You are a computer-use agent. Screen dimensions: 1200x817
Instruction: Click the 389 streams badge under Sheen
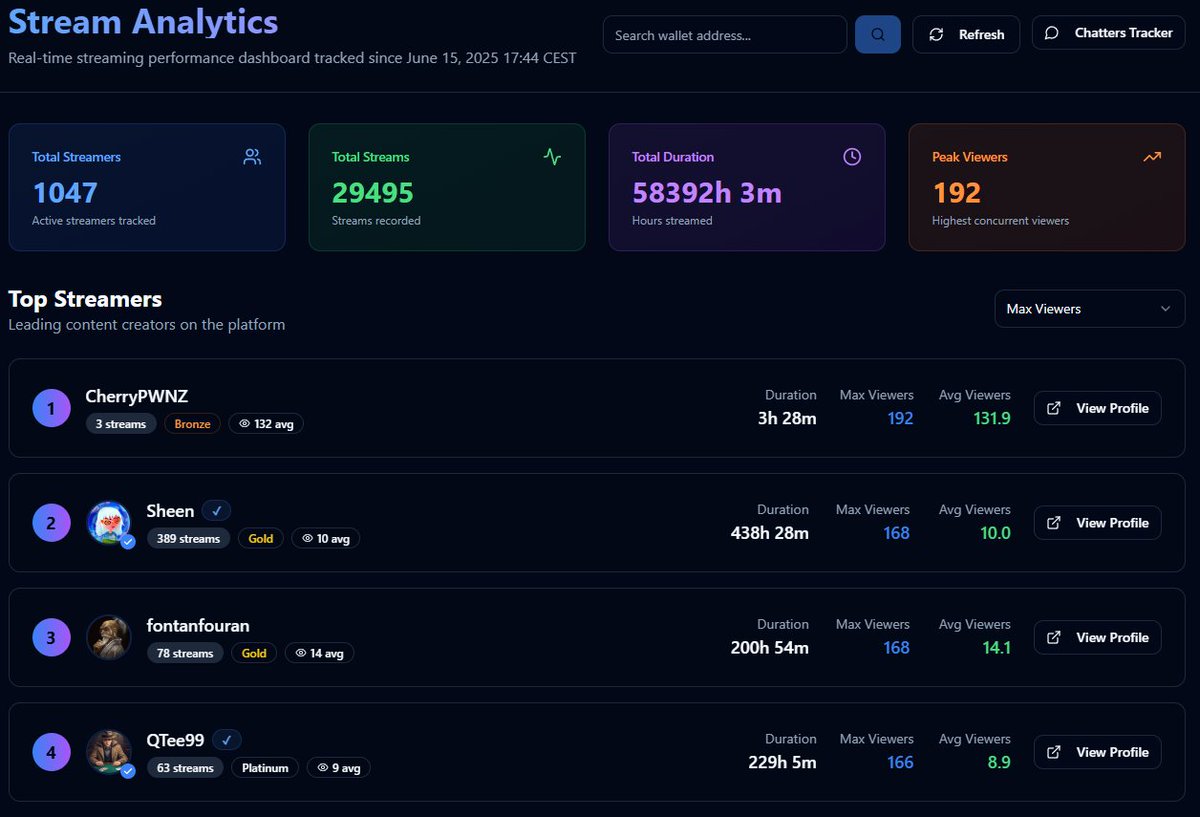click(188, 538)
